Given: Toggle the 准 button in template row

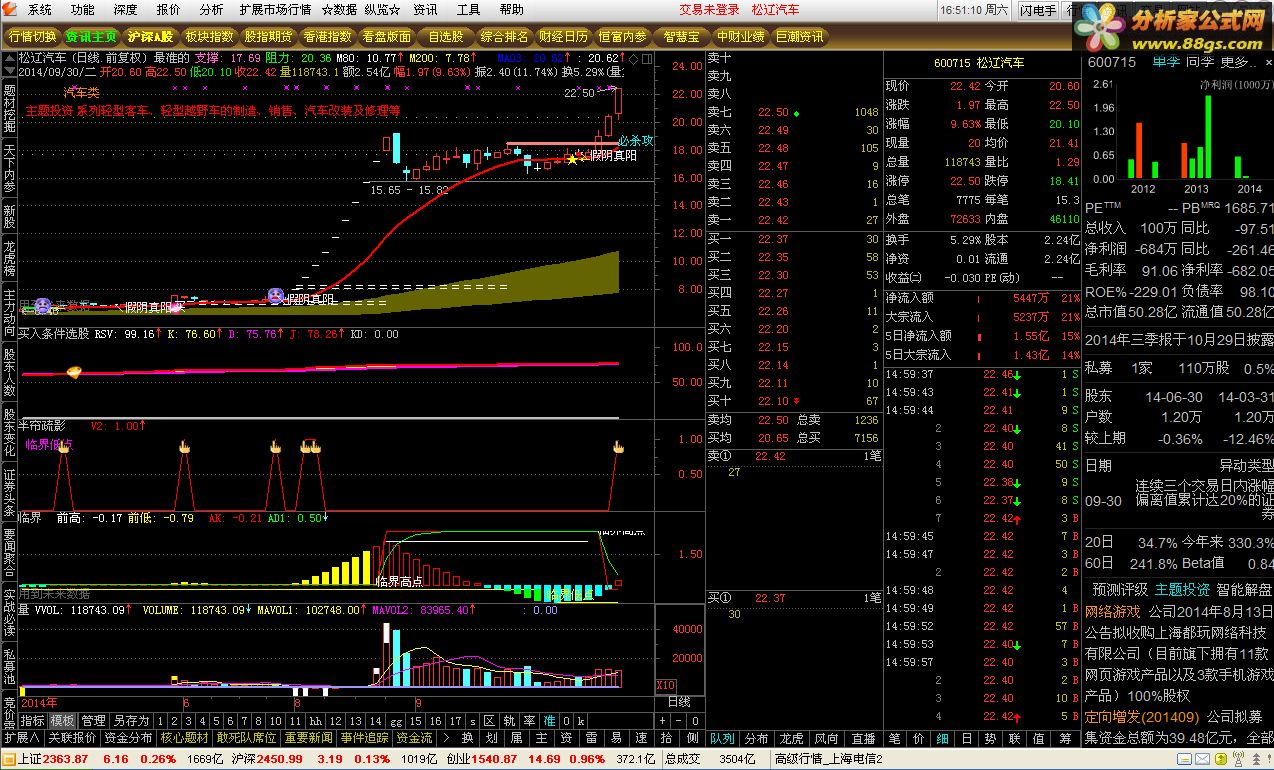Looking at the screenshot, I should pyautogui.click(x=548, y=720).
